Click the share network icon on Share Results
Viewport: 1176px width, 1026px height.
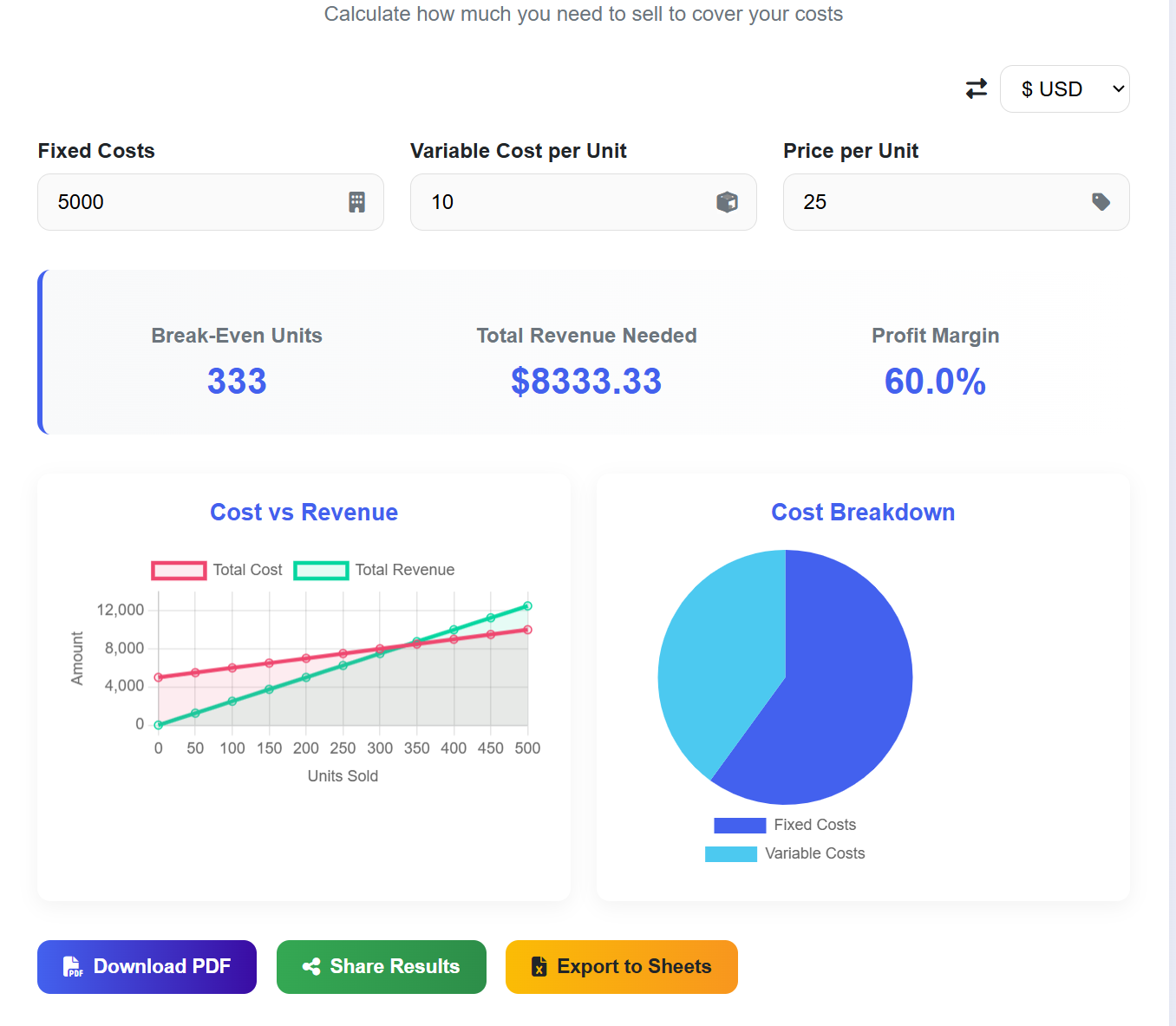coord(312,966)
